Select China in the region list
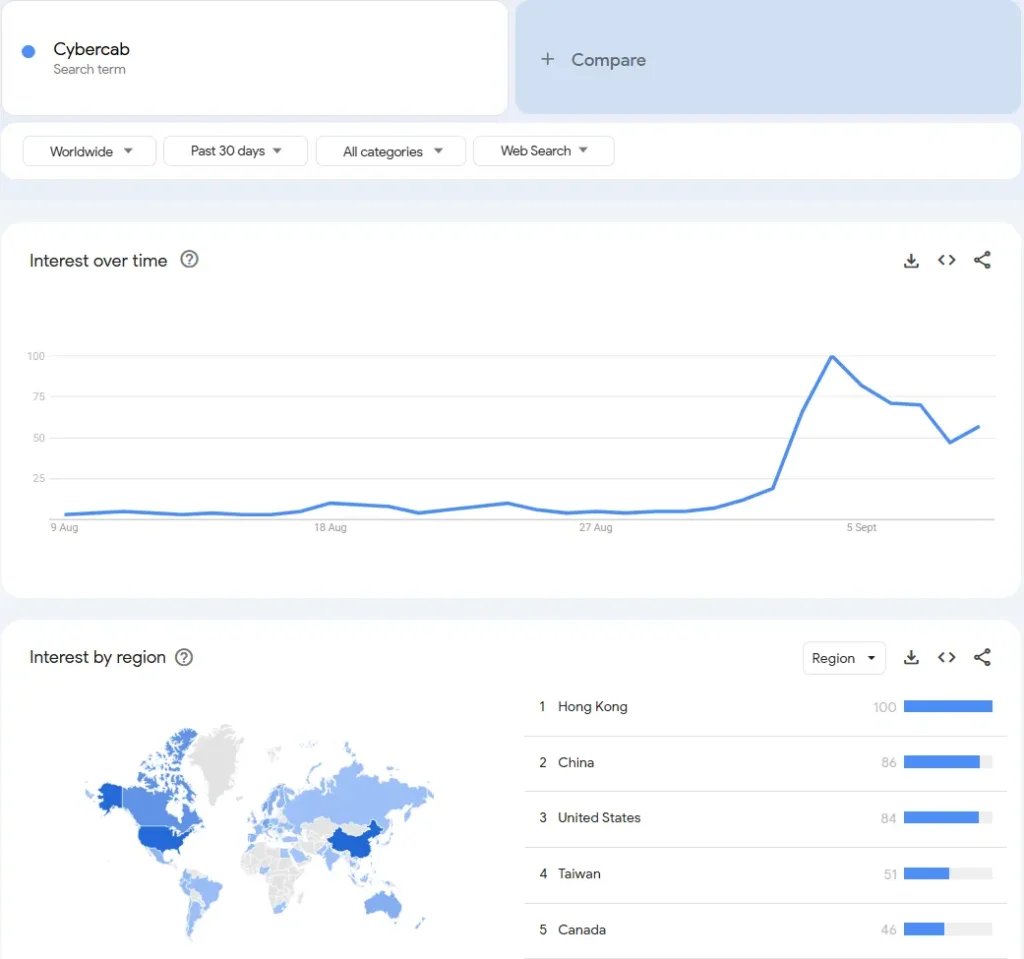1024x959 pixels. 765,762
